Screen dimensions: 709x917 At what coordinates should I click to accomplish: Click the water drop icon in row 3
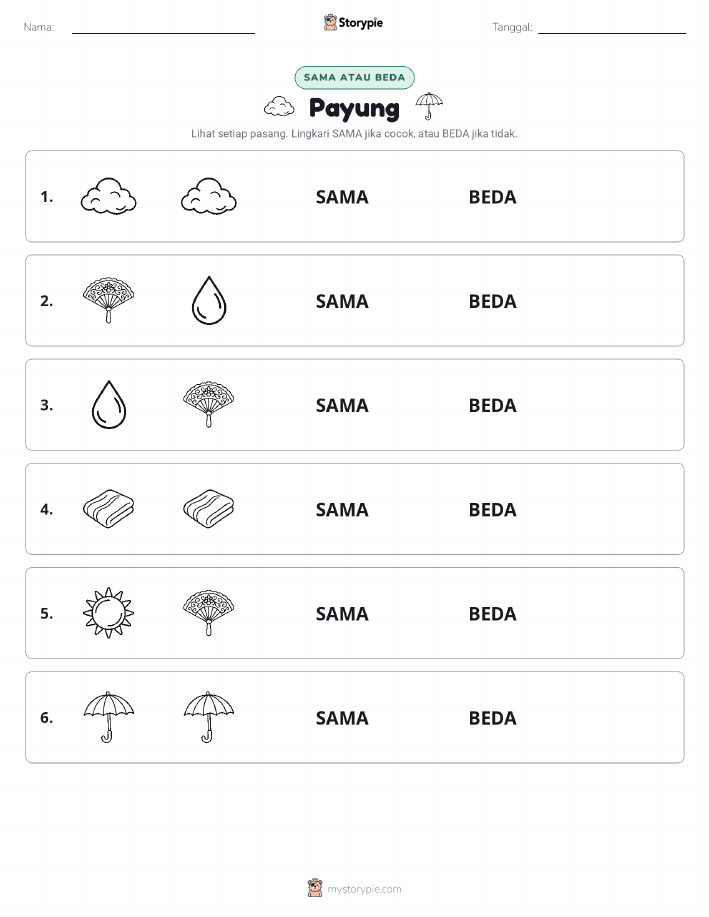pyautogui.click(x=109, y=405)
